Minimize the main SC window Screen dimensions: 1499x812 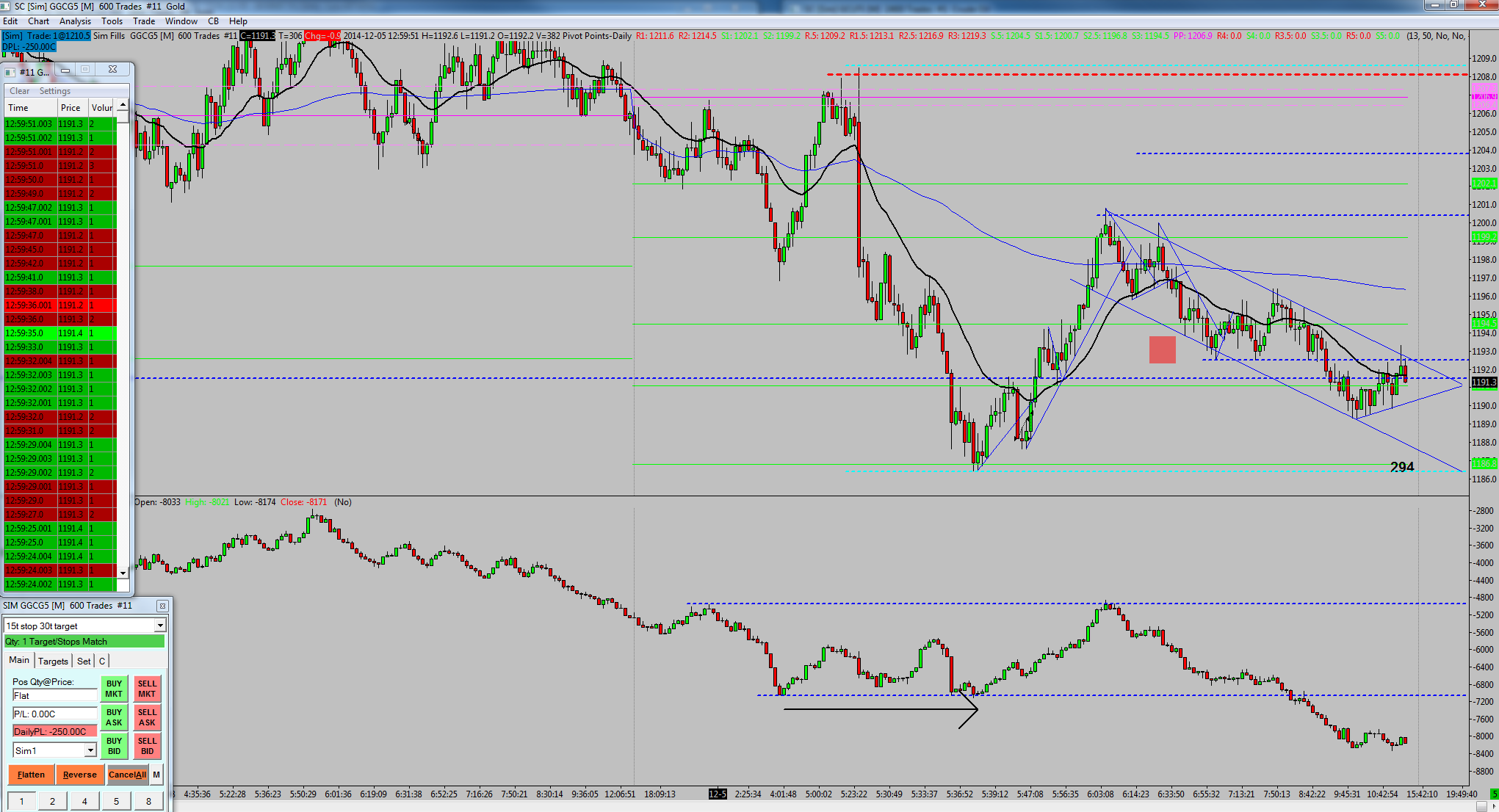point(1434,5)
